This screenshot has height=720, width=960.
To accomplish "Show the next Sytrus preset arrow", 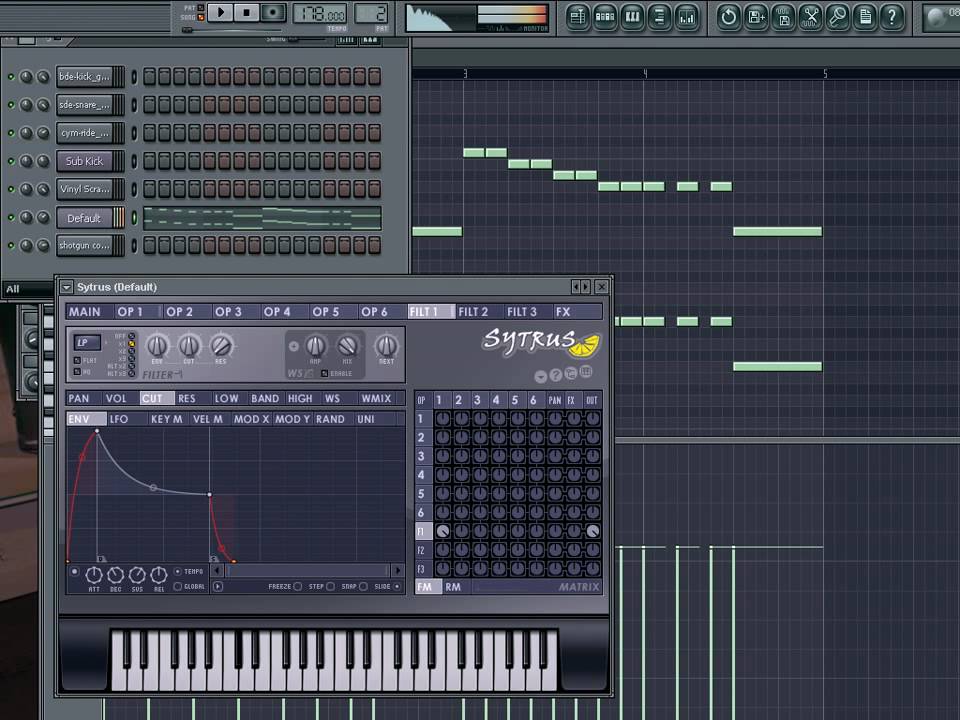I will tap(586, 287).
